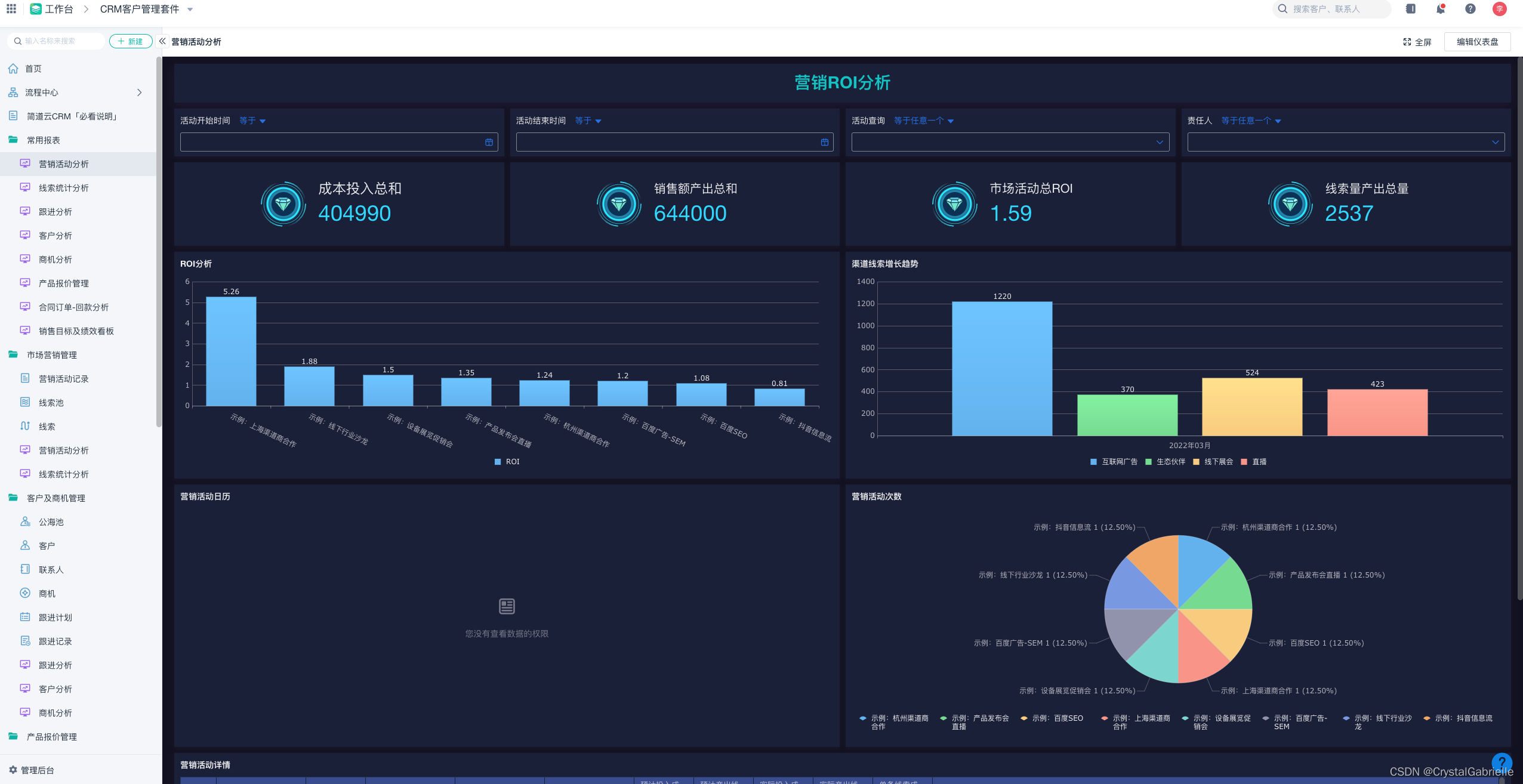Click the app grid launcher icon
Screen dimensions: 1523x784
point(11,9)
